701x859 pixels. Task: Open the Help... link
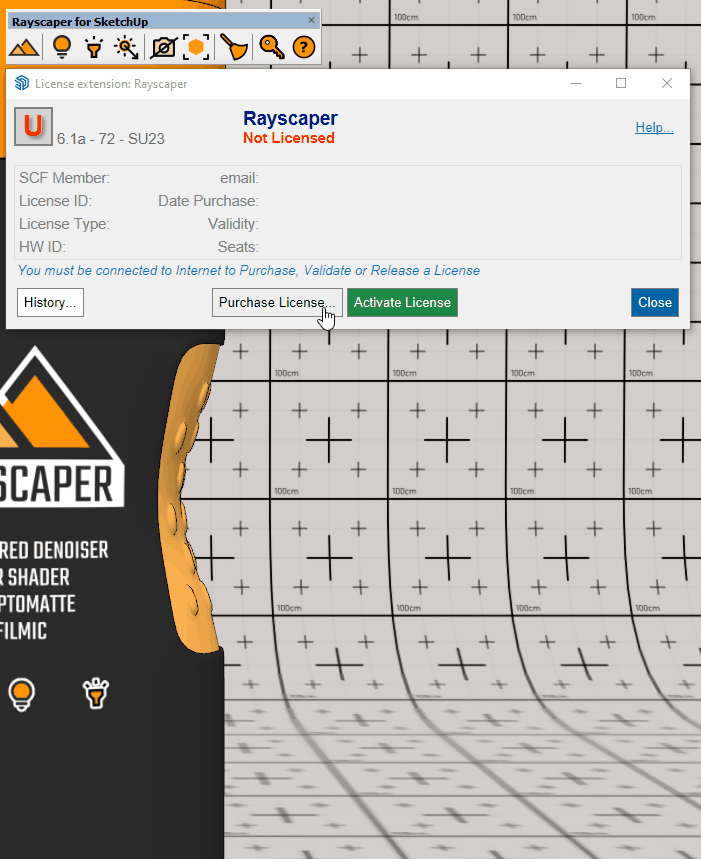654,128
